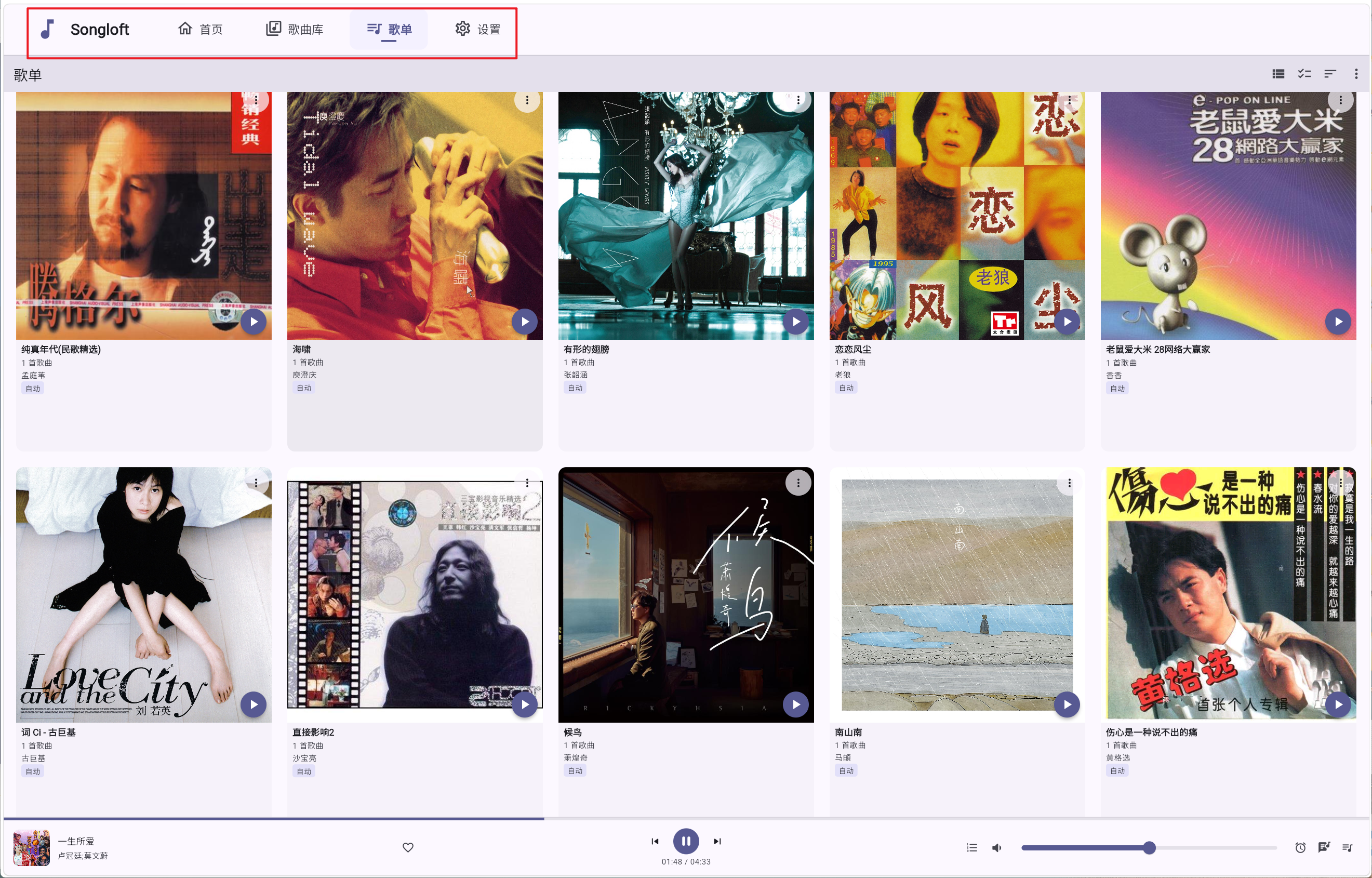Favorite the current song with heart icon
Viewport: 1372px width, 878px height.
(408, 848)
